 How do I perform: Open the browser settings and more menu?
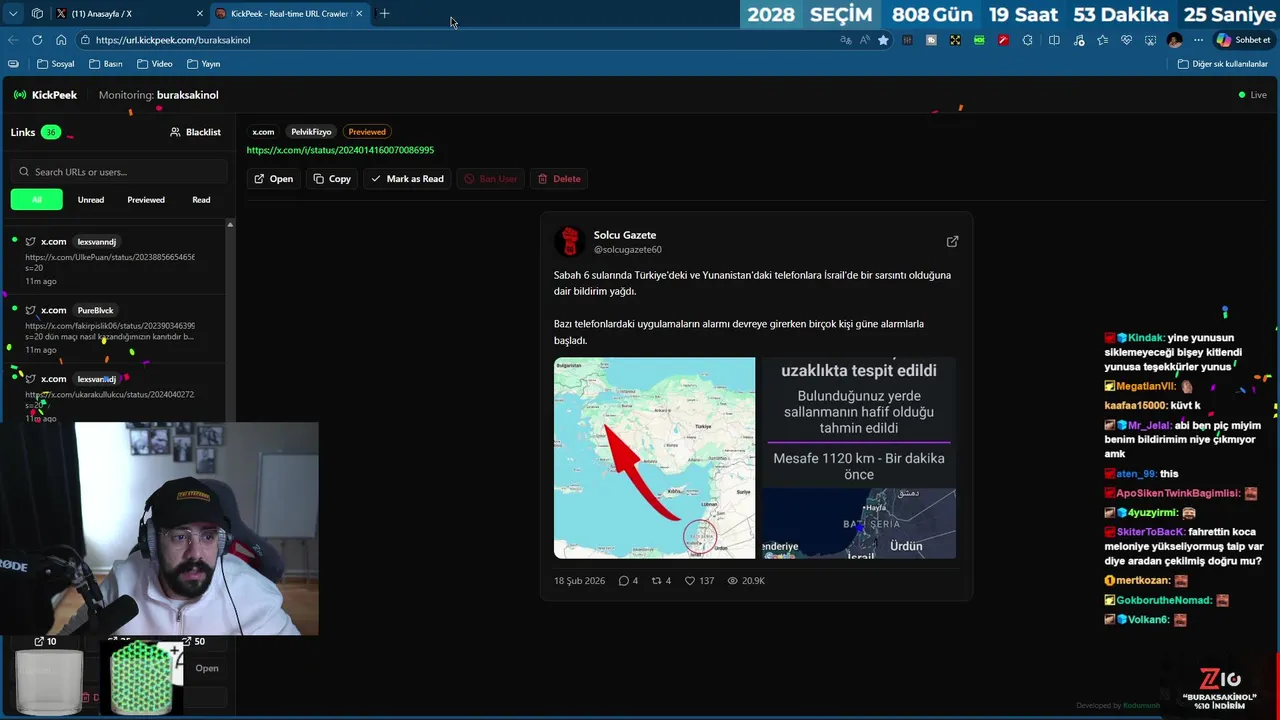pos(1198,40)
